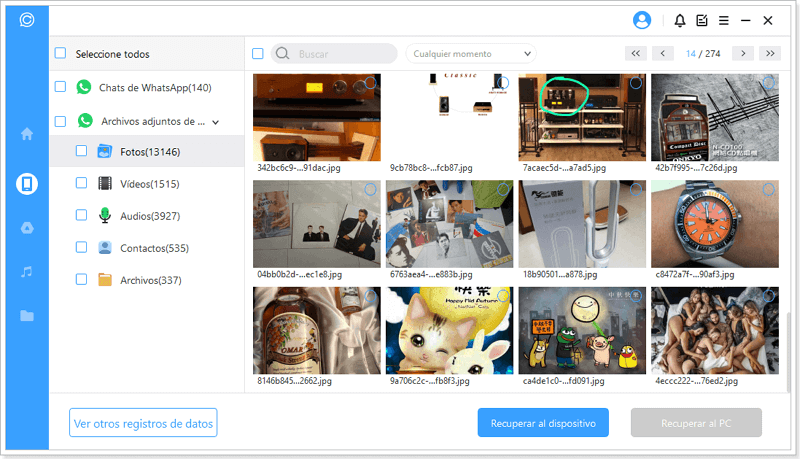Open the music note sidebar icon
Screen dimensions: 800x459
point(27,272)
